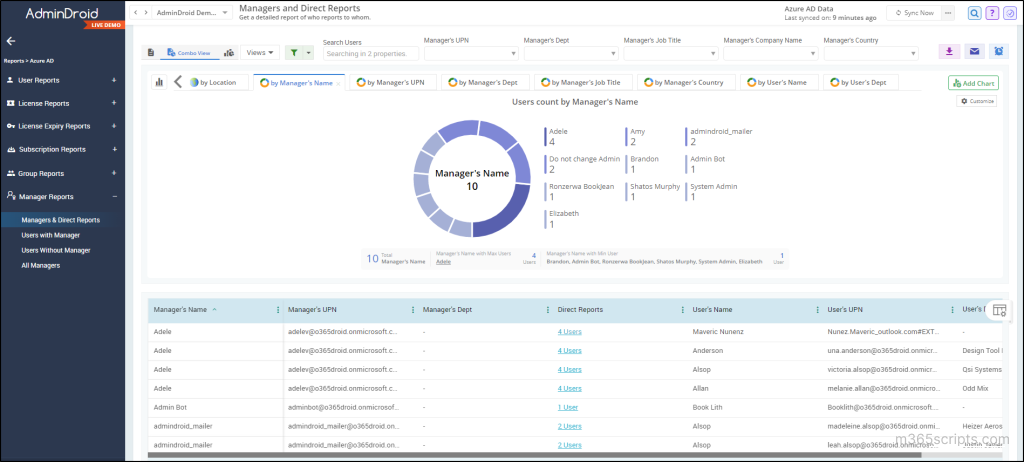Open the by Manager's Job Title tab
This screenshot has width=1024, height=462.
[x=583, y=82]
